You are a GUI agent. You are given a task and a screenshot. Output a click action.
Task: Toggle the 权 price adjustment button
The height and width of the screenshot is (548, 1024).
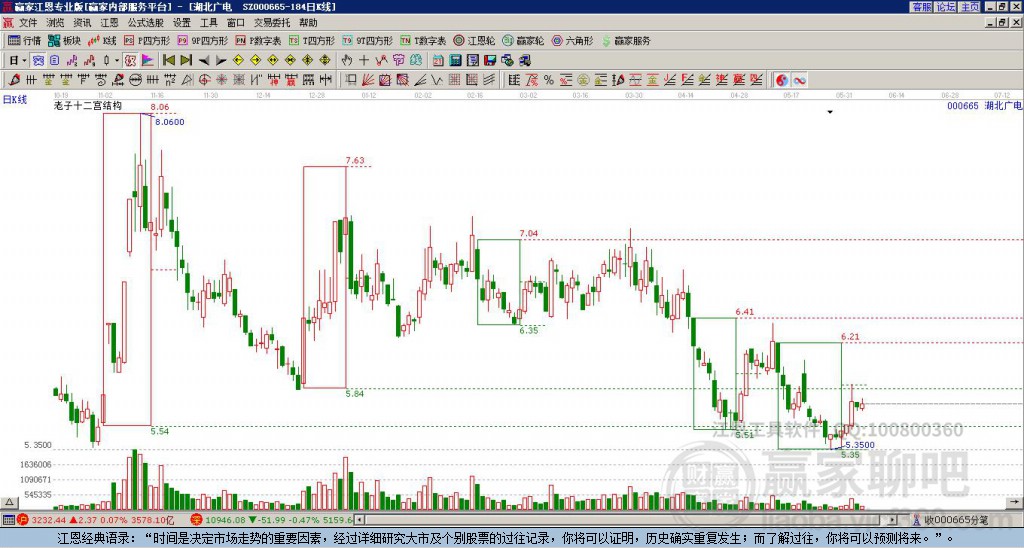pyautogui.click(x=130, y=61)
